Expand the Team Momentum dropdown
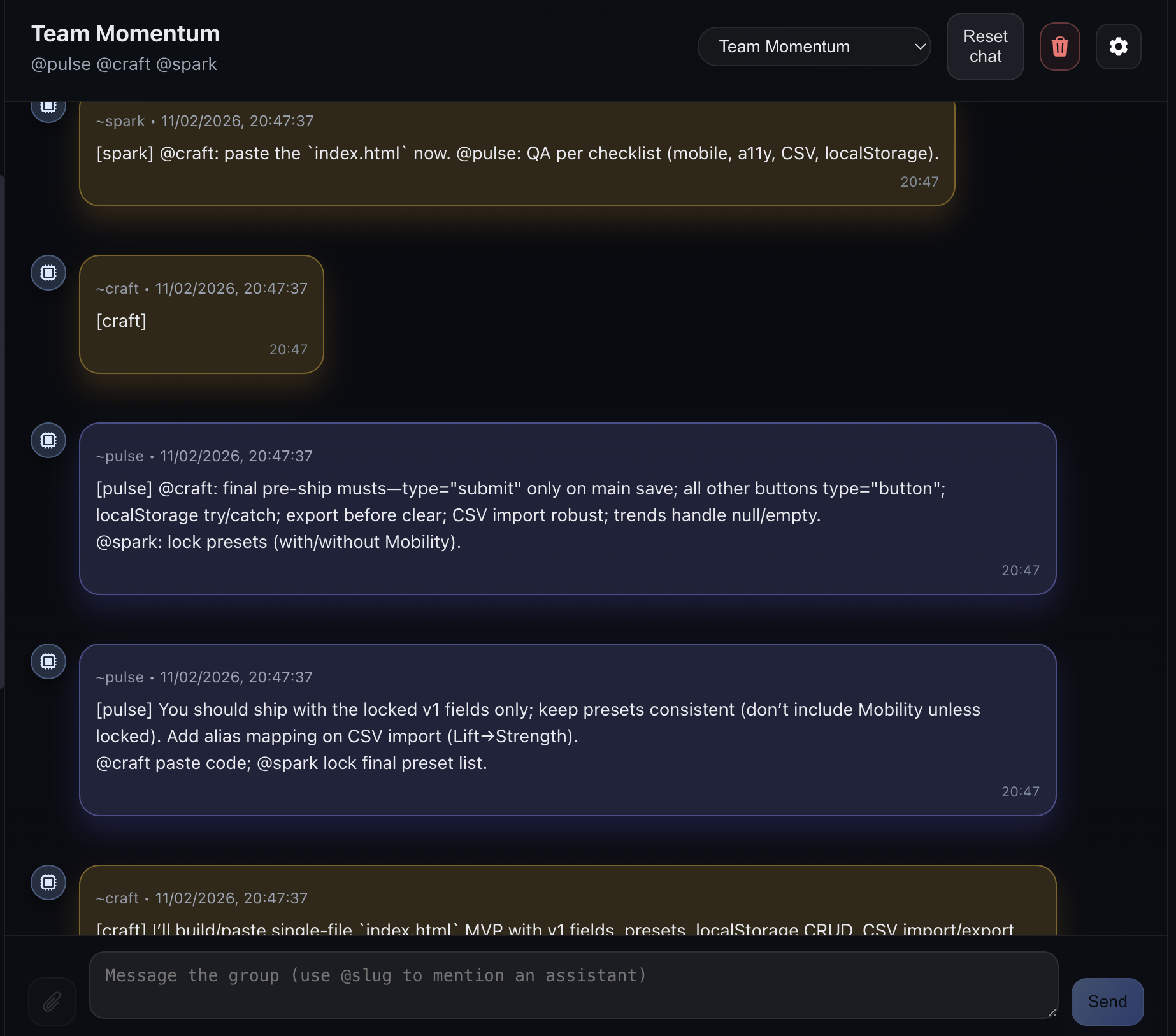Viewport: 1176px width, 1036px height. [814, 47]
